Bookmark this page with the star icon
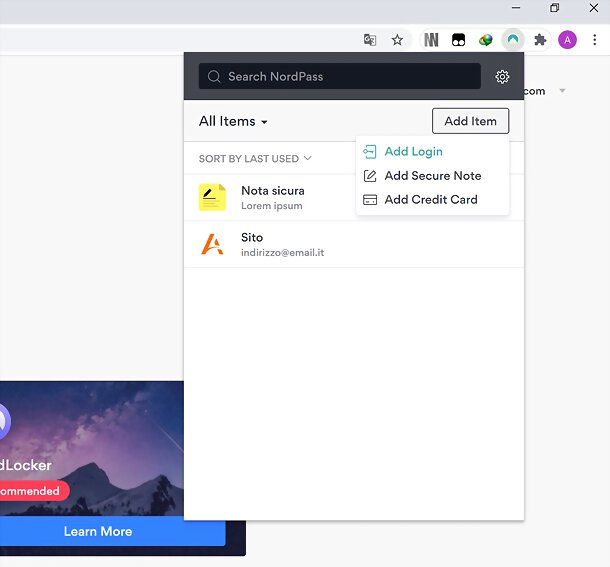This screenshot has width=610, height=567. tap(397, 40)
